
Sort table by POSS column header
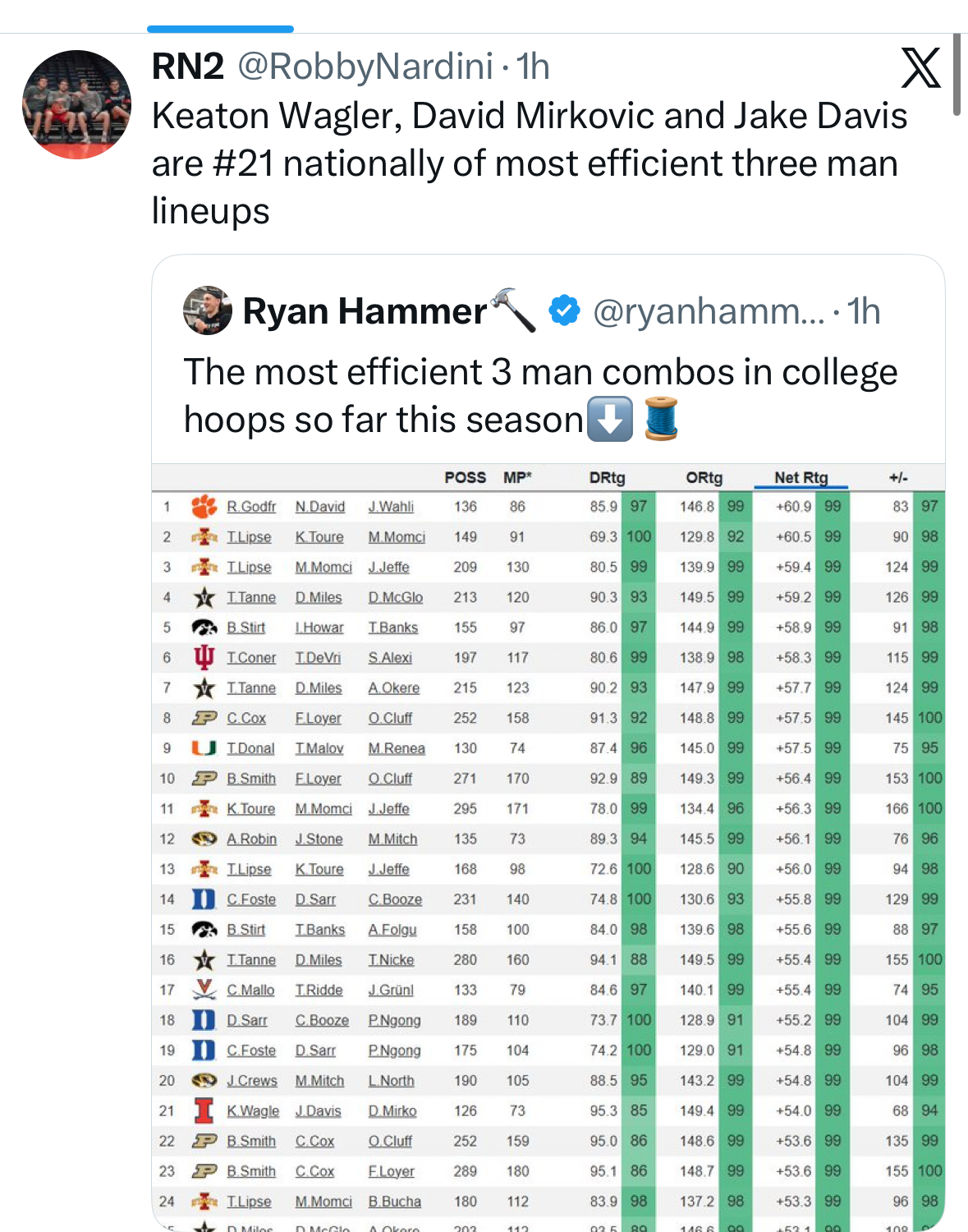tap(465, 477)
